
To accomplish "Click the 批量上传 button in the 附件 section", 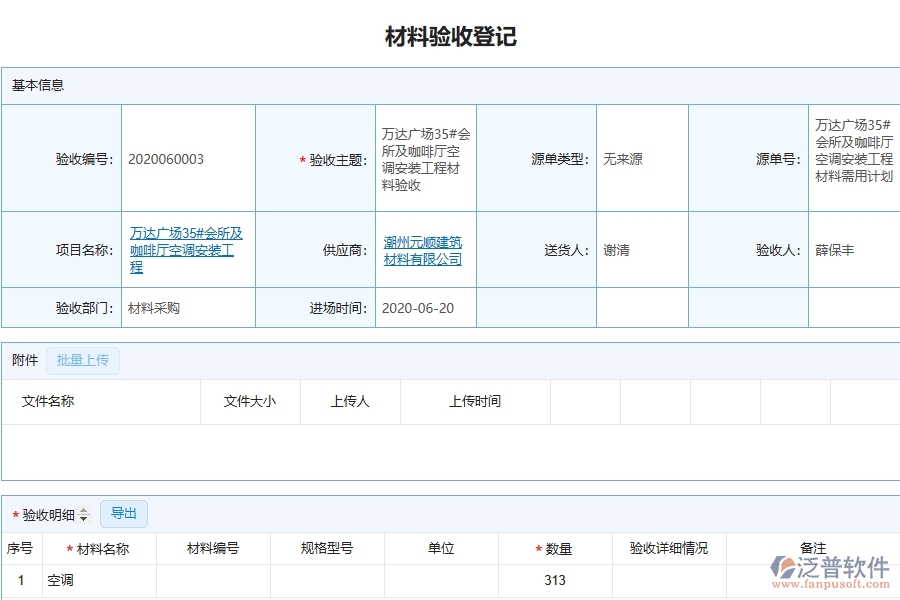I will 83,360.
